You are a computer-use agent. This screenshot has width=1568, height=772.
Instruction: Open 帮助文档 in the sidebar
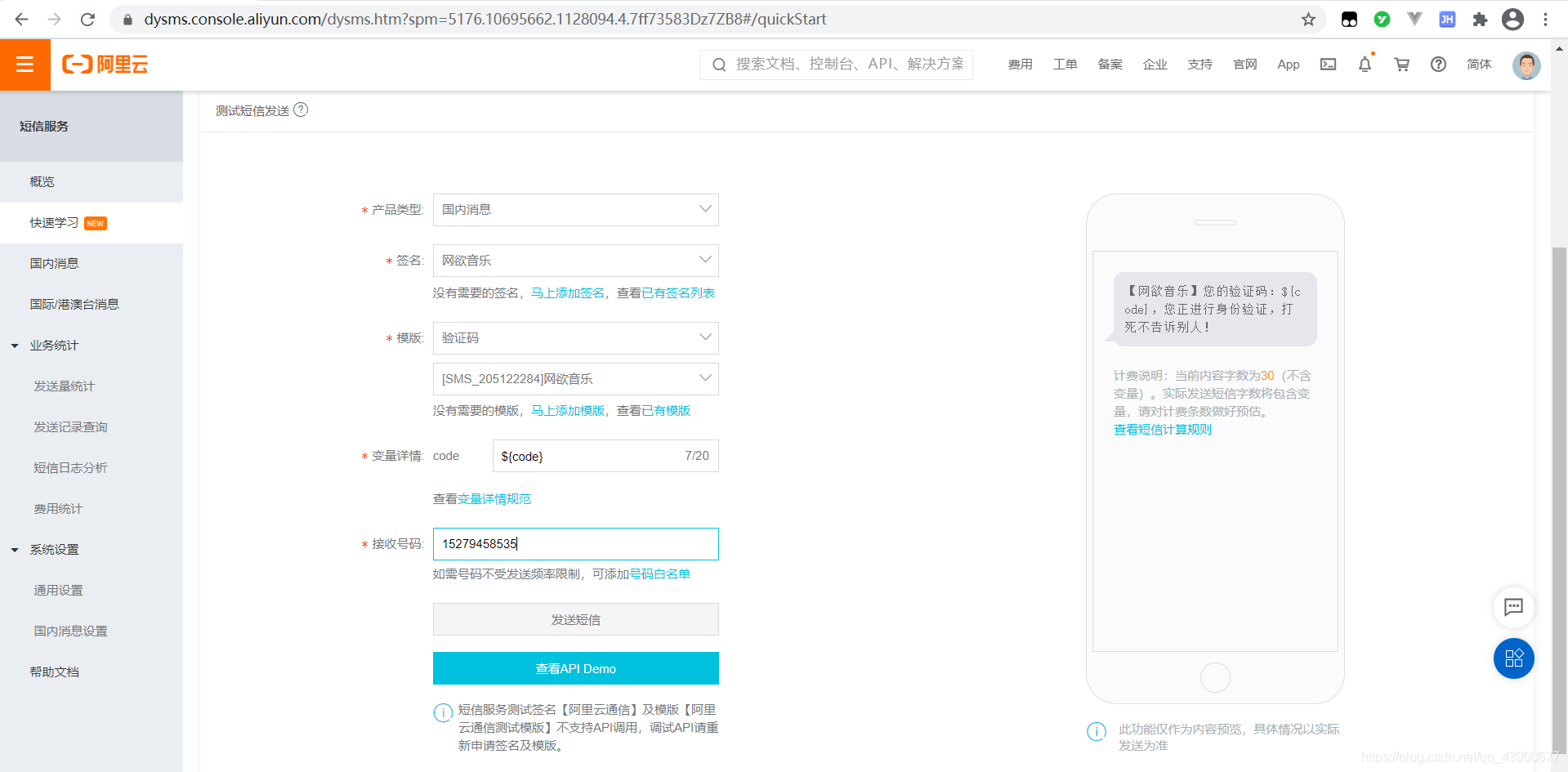click(92, 672)
